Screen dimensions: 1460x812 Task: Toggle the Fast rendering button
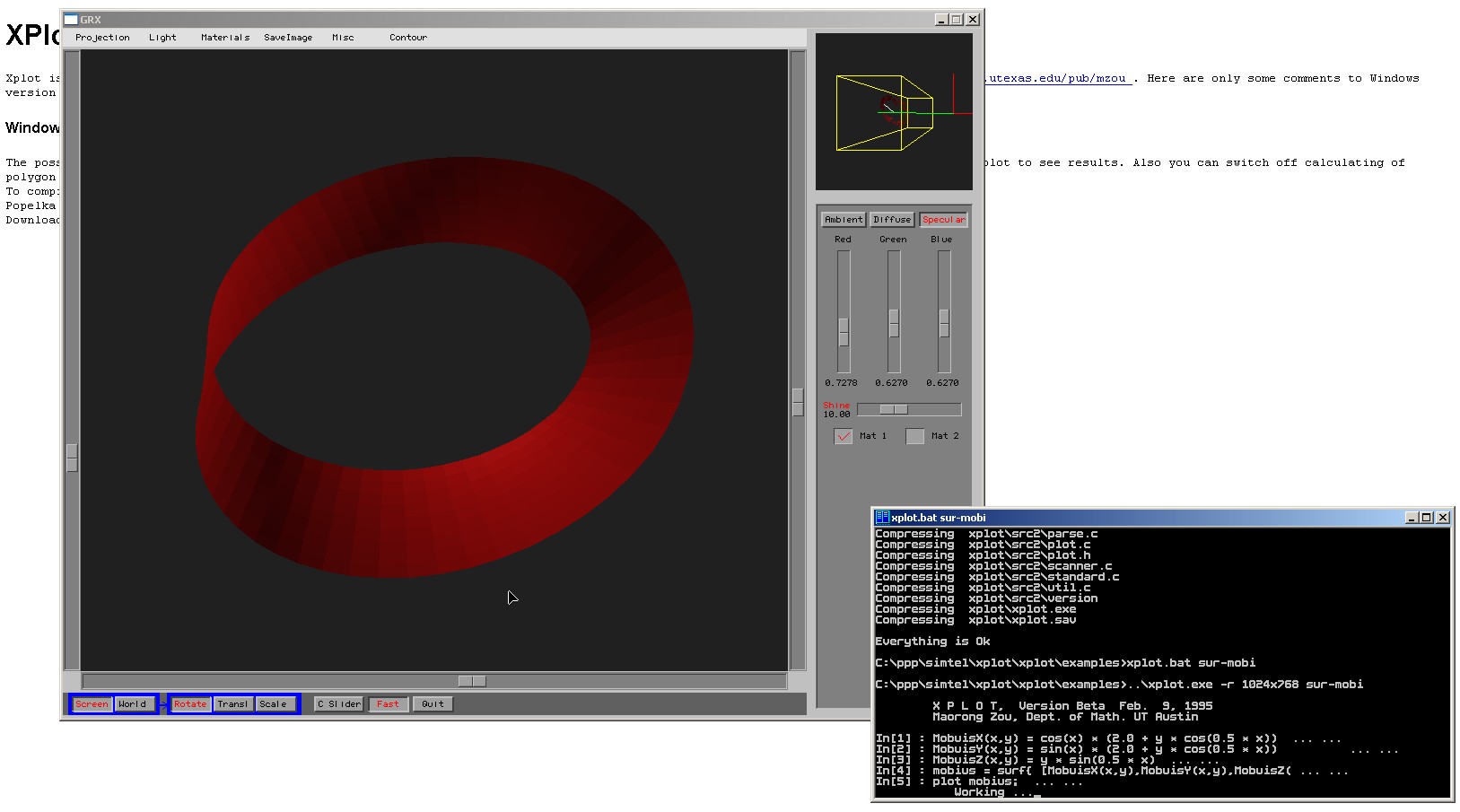pos(388,704)
